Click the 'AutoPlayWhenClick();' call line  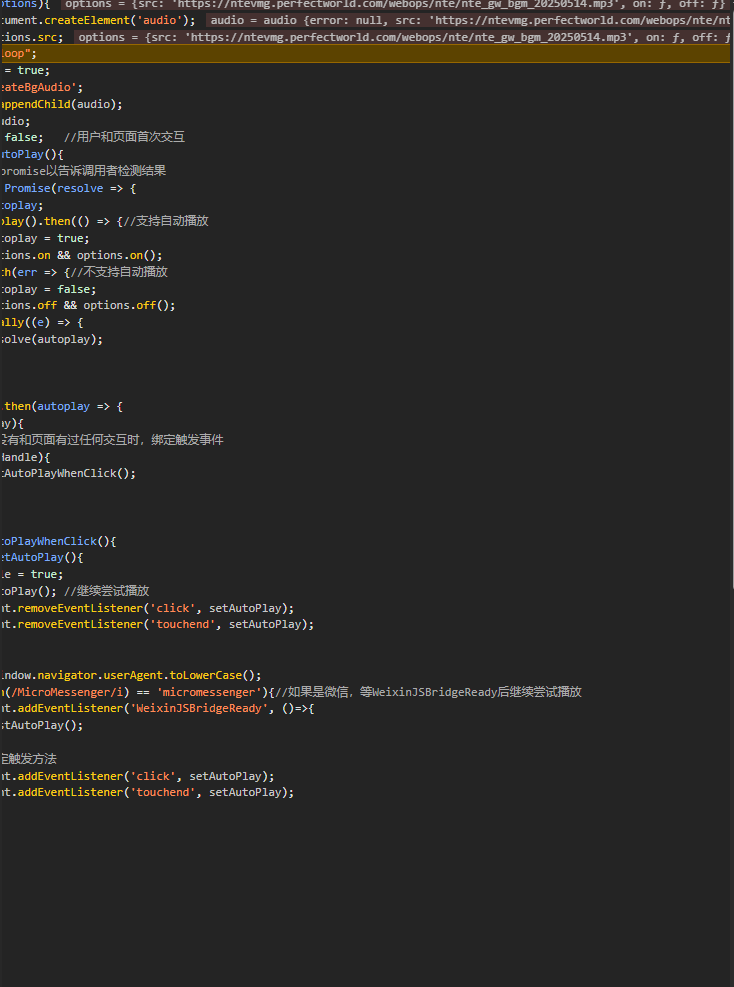(x=68, y=473)
